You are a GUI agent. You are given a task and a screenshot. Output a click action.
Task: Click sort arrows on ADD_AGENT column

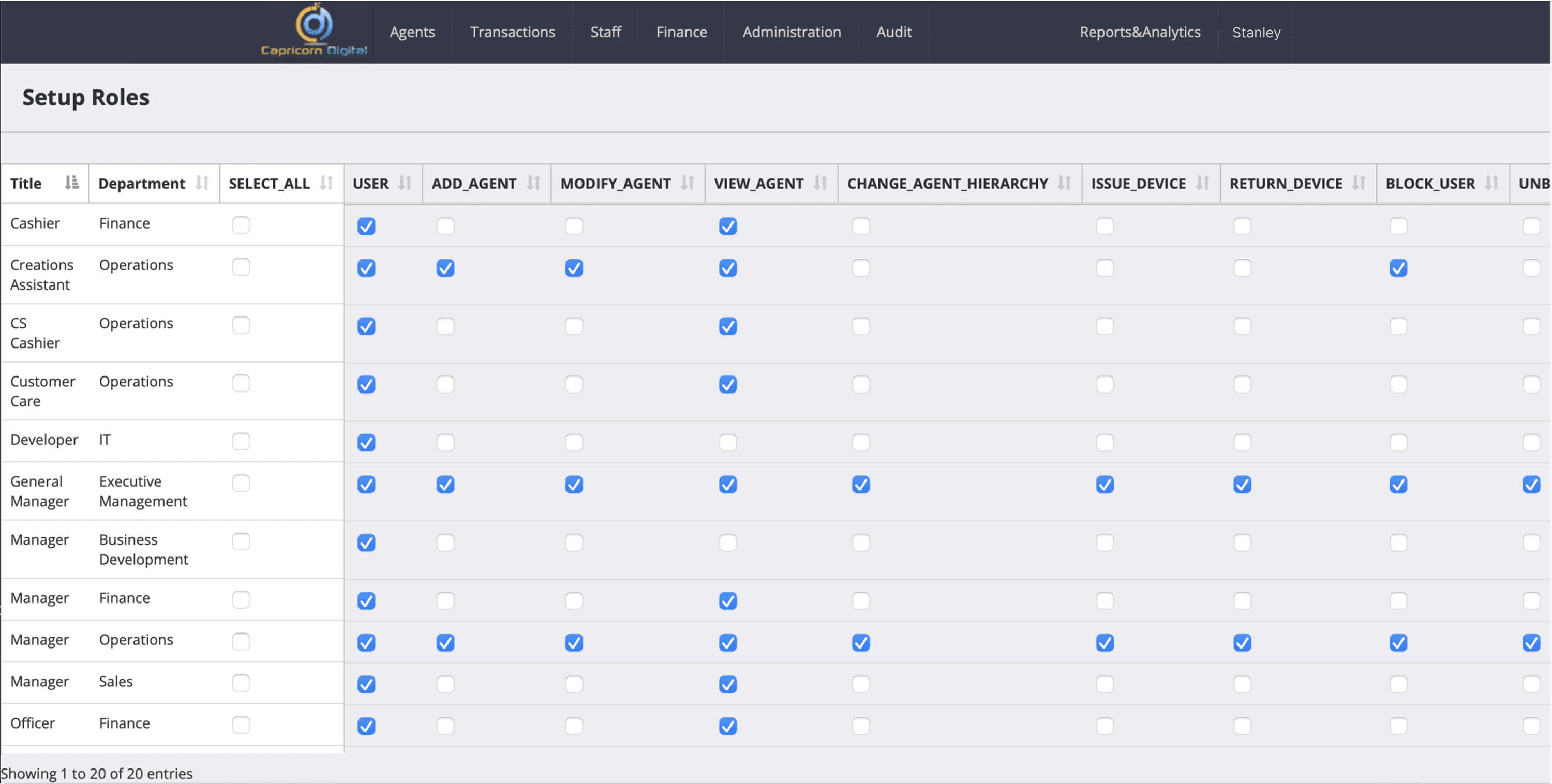(x=533, y=183)
